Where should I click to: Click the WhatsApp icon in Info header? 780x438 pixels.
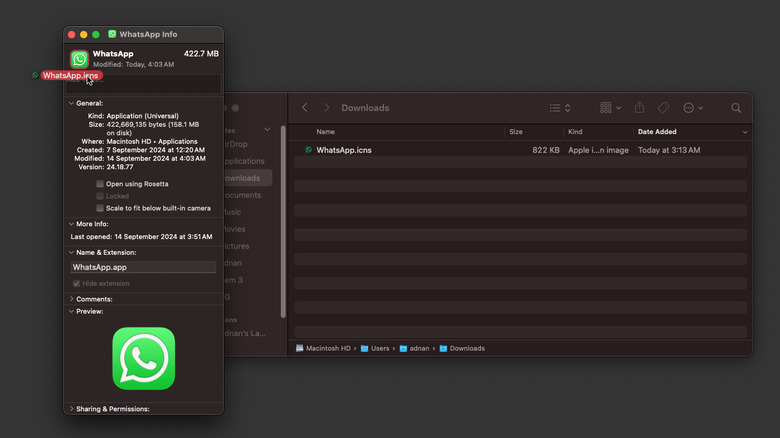click(79, 58)
